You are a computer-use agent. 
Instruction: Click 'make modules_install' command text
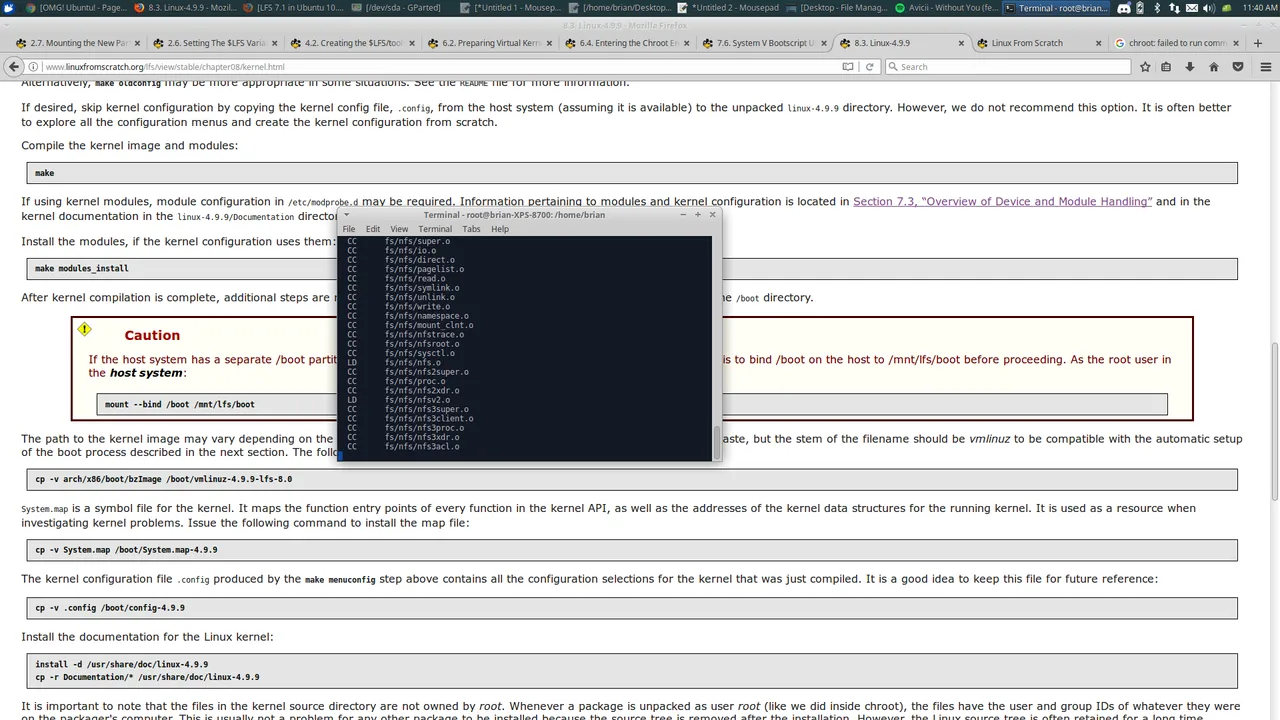tap(82, 268)
